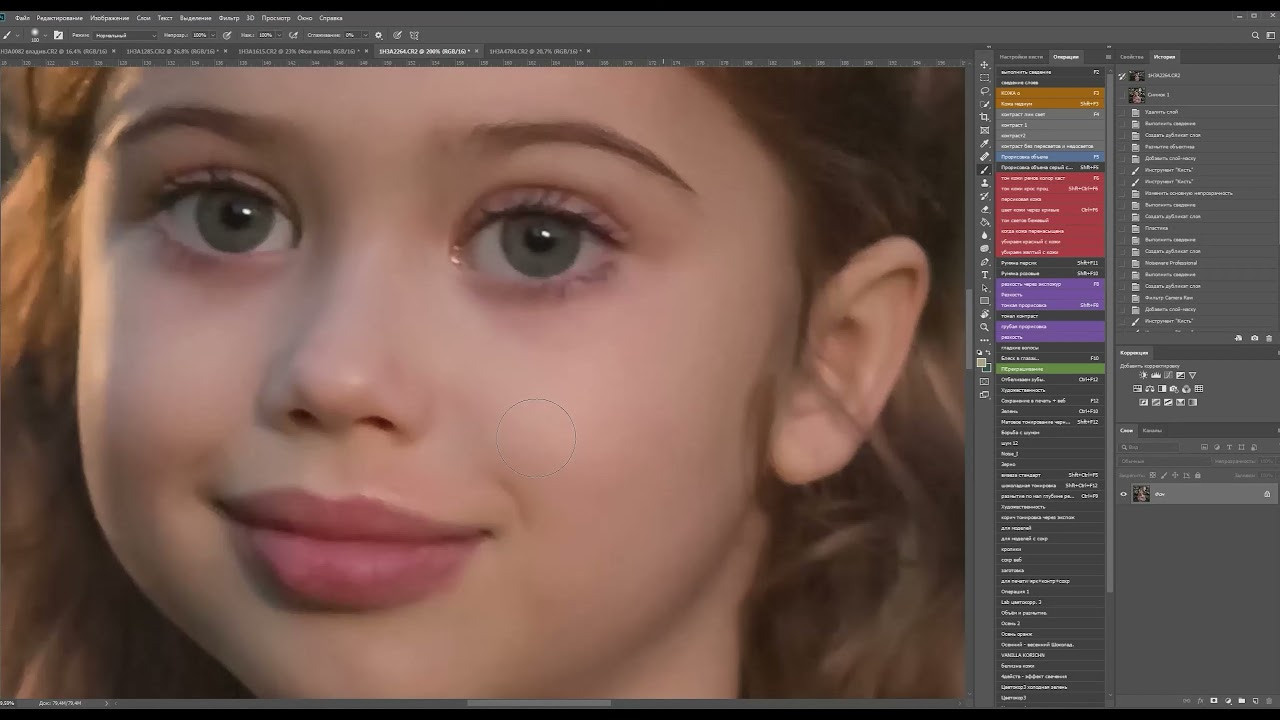The width and height of the screenshot is (1280, 720).
Task: Hide the Фон layer with the eye toggle
Action: (x=1124, y=493)
